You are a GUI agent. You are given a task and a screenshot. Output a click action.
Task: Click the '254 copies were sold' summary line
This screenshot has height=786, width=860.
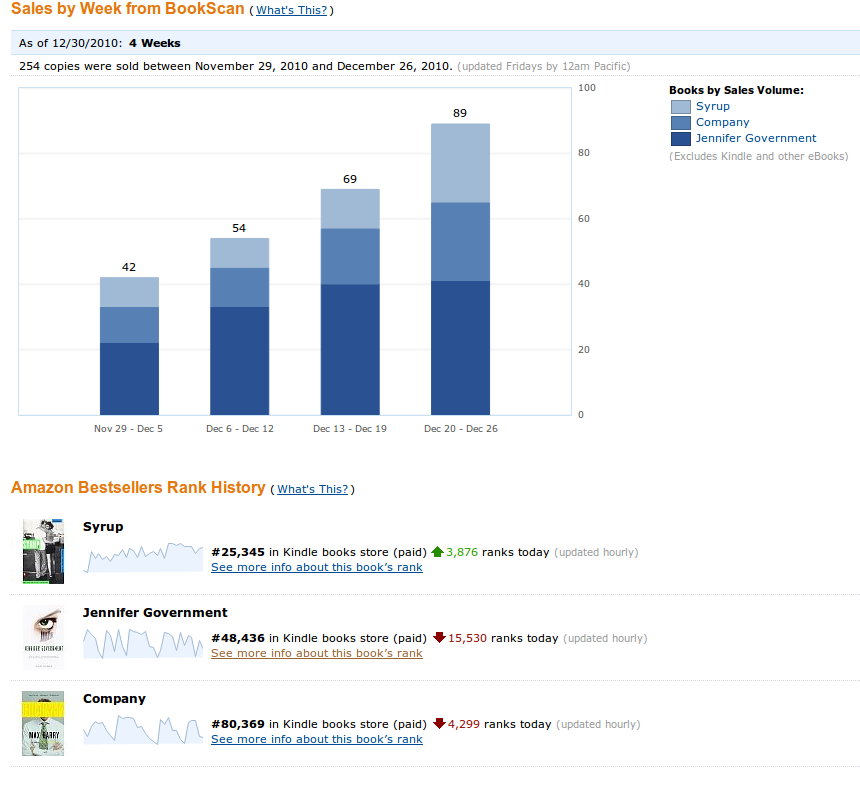236,66
